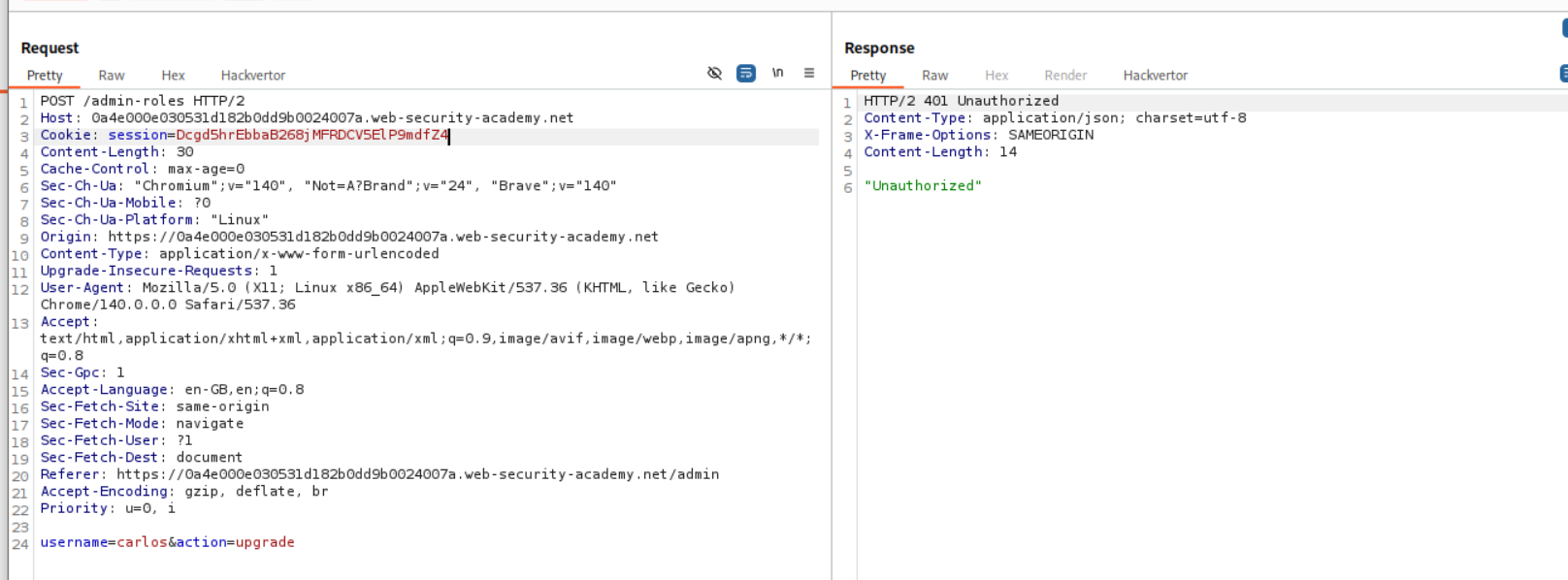The image size is (1568, 580).
Task: Switch Response view to the Raw tab
Action: [934, 76]
